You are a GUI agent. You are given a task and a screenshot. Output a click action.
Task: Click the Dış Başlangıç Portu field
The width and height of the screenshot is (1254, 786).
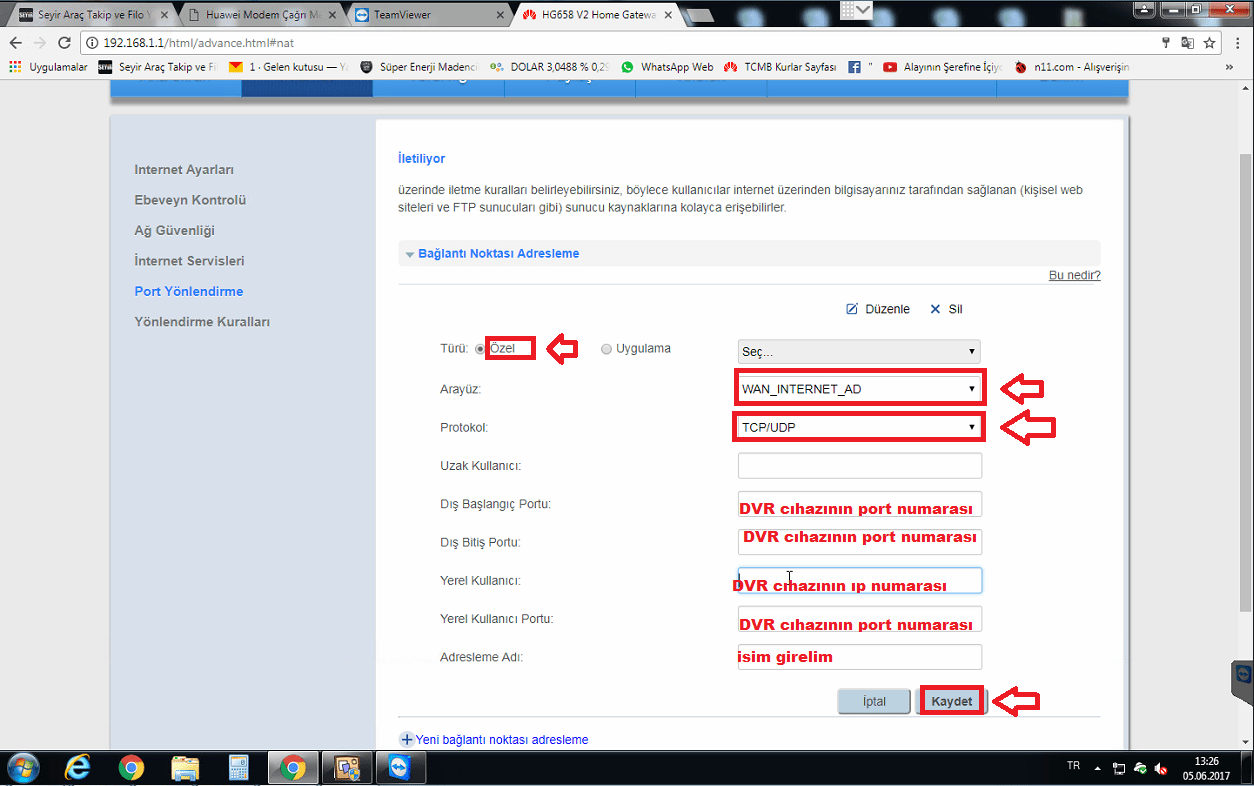(859, 504)
